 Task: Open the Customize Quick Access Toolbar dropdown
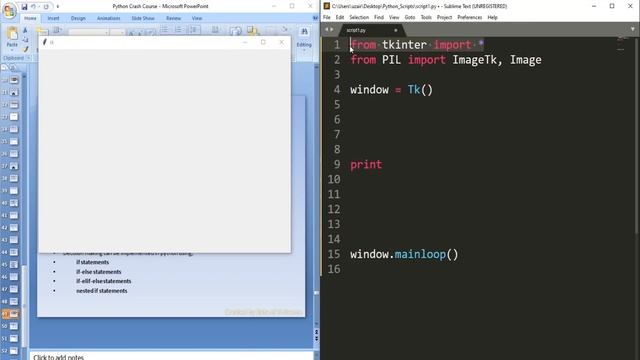[x=58, y=7]
